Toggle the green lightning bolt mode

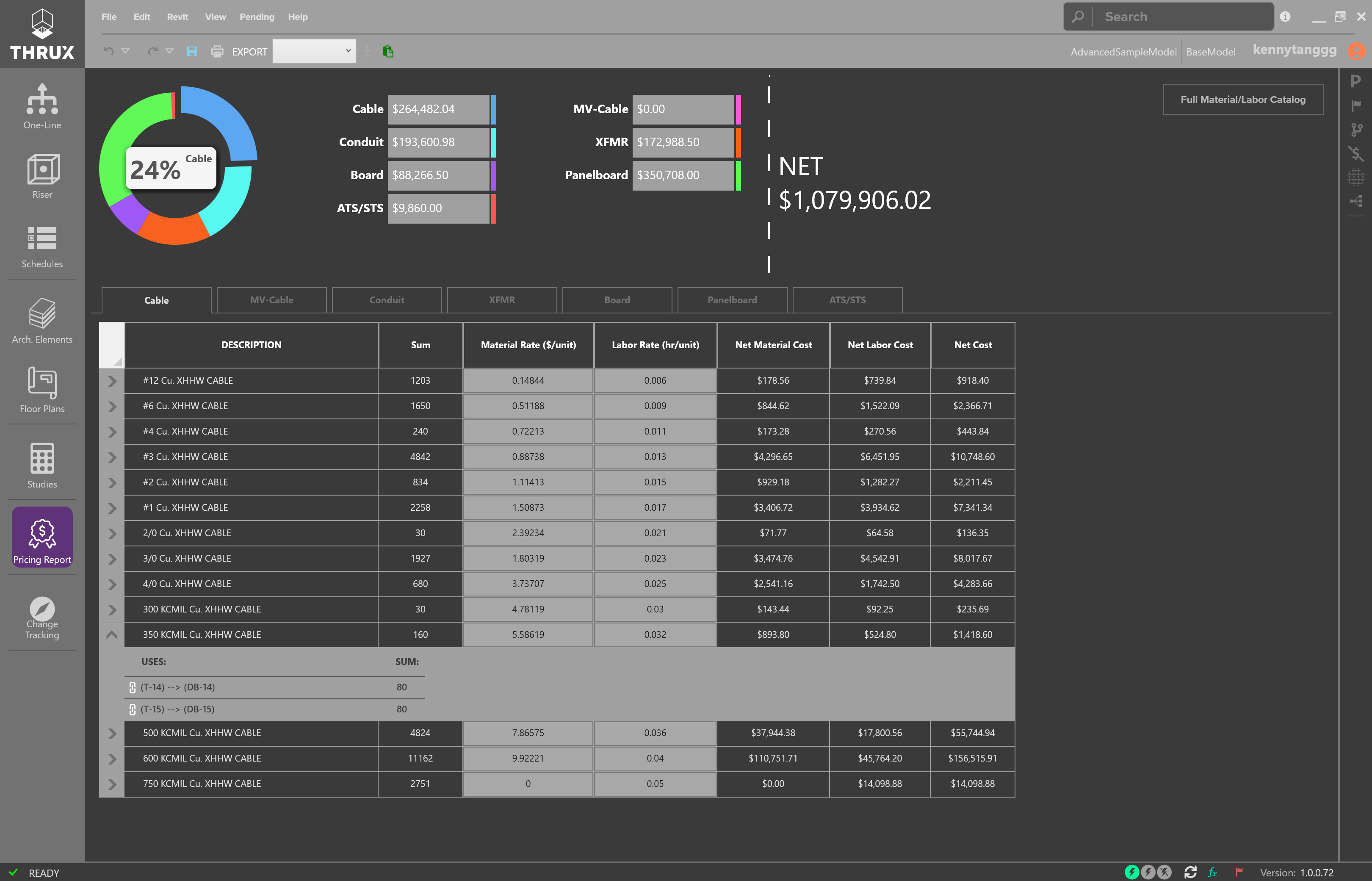pos(1132,873)
